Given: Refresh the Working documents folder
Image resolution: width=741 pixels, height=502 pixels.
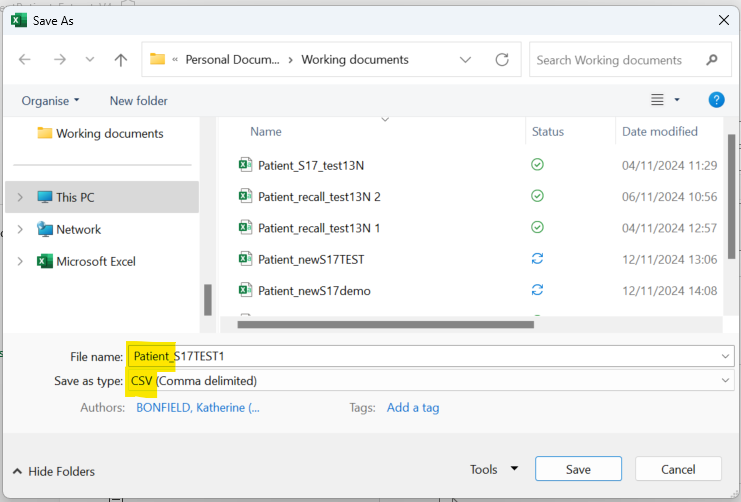Looking at the screenshot, I should (502, 60).
